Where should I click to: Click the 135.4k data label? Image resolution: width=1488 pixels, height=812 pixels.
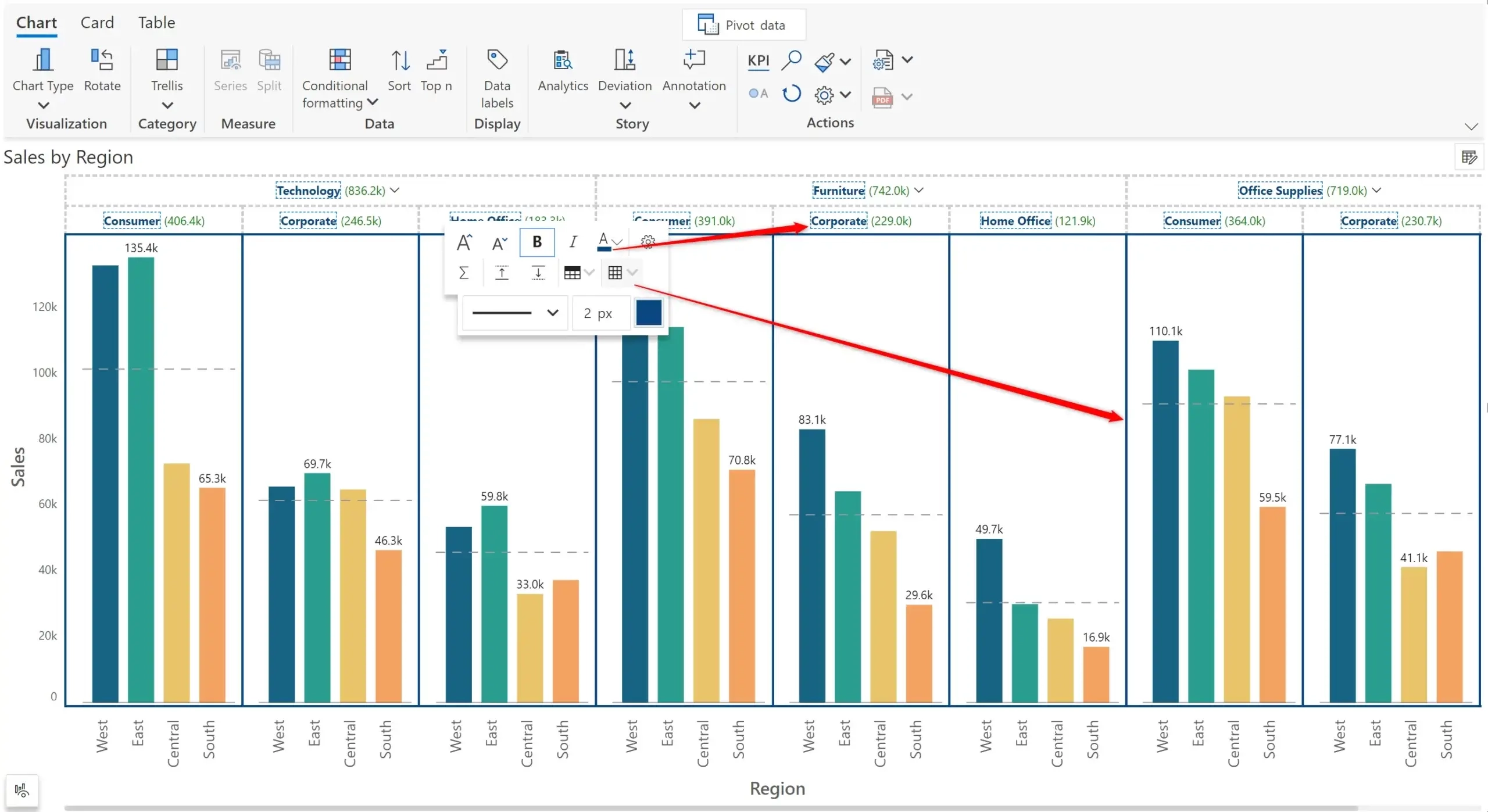coord(141,248)
